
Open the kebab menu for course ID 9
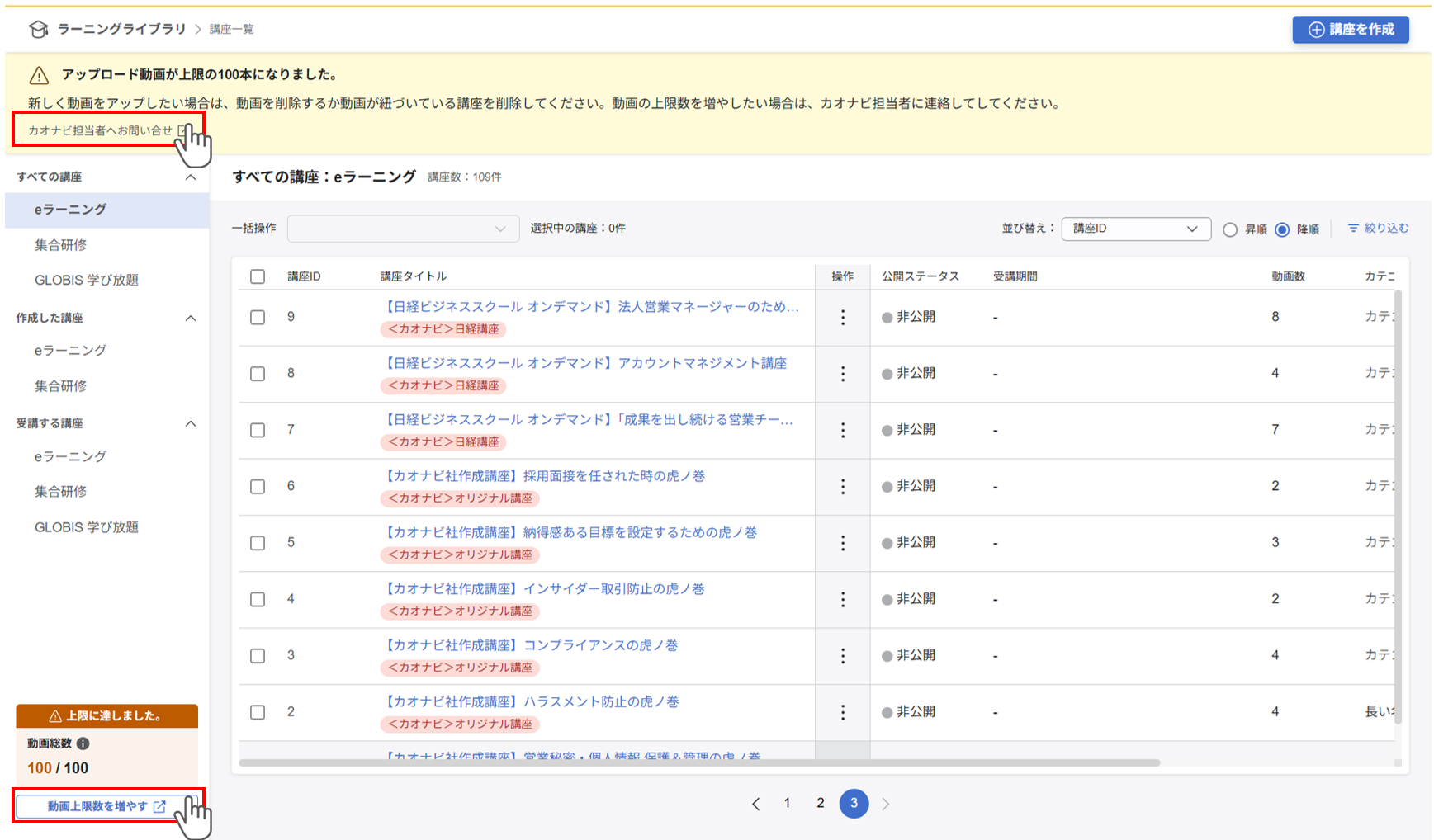[x=842, y=318]
